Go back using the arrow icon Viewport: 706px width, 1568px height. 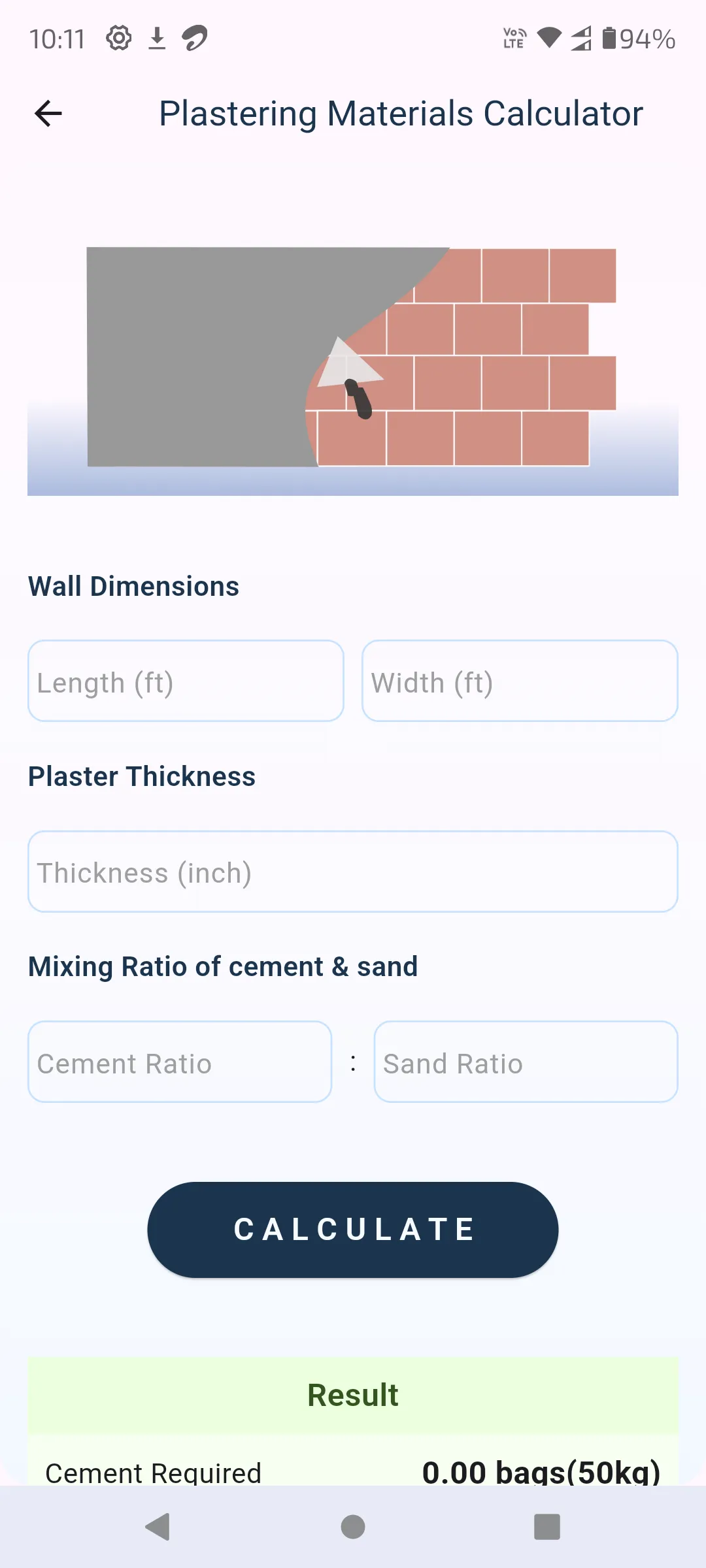(x=48, y=114)
